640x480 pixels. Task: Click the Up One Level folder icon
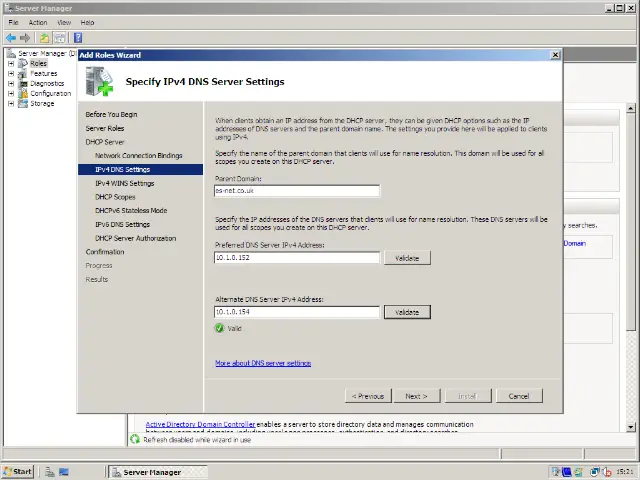[44, 38]
